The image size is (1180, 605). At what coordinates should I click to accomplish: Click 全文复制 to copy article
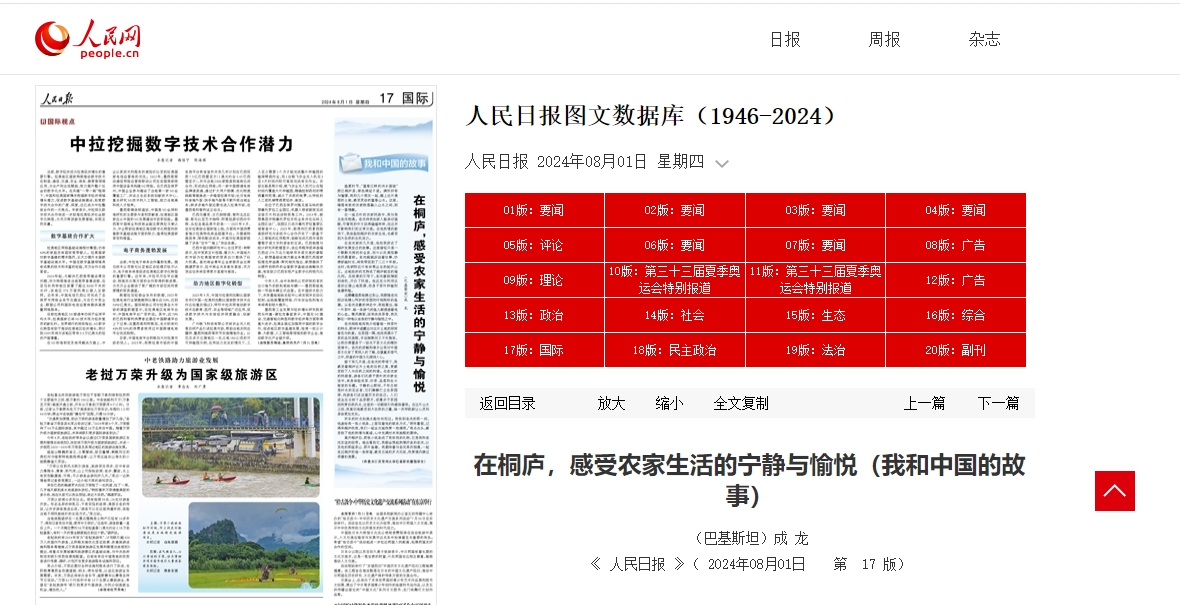click(741, 403)
